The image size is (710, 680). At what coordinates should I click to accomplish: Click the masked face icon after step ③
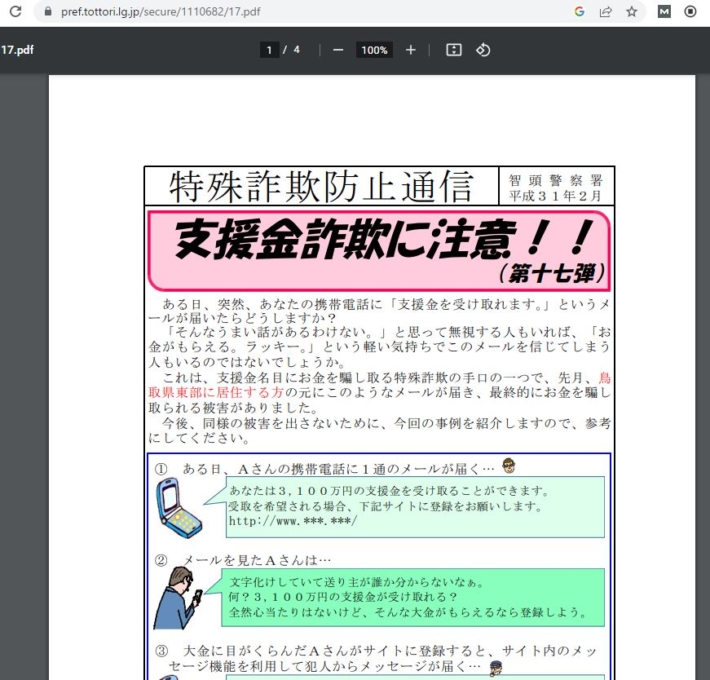(x=496, y=668)
